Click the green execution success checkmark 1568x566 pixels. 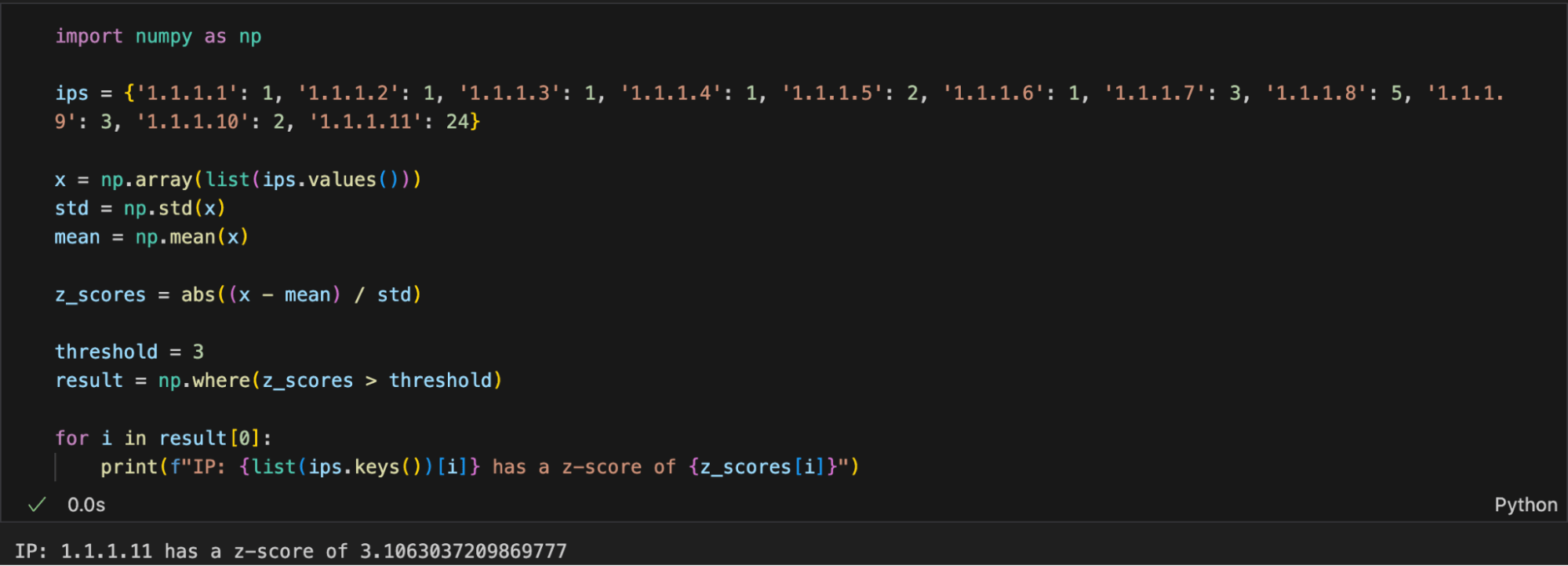37,505
